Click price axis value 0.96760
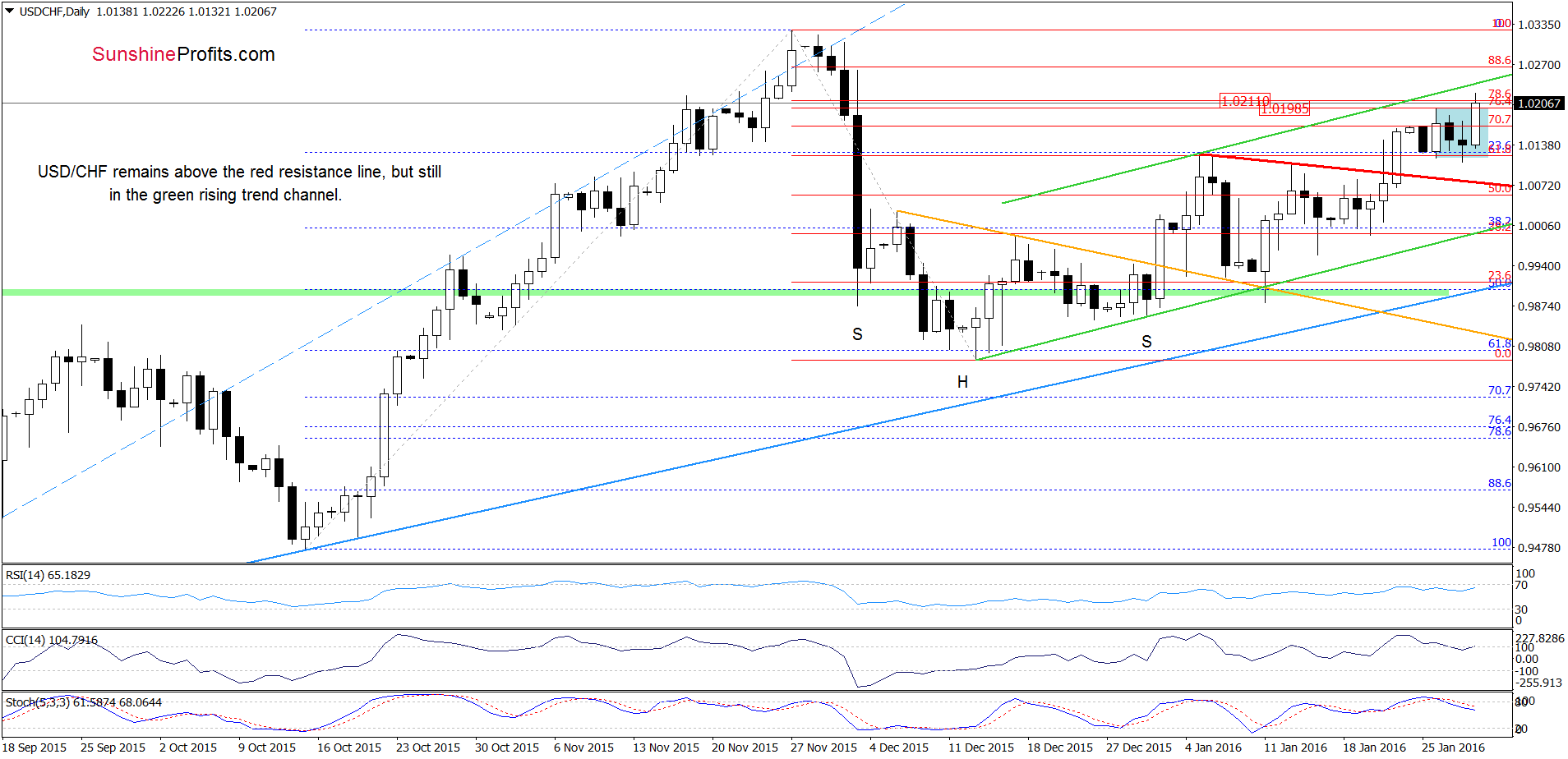The height and width of the screenshot is (759, 1568). pyautogui.click(x=1539, y=427)
